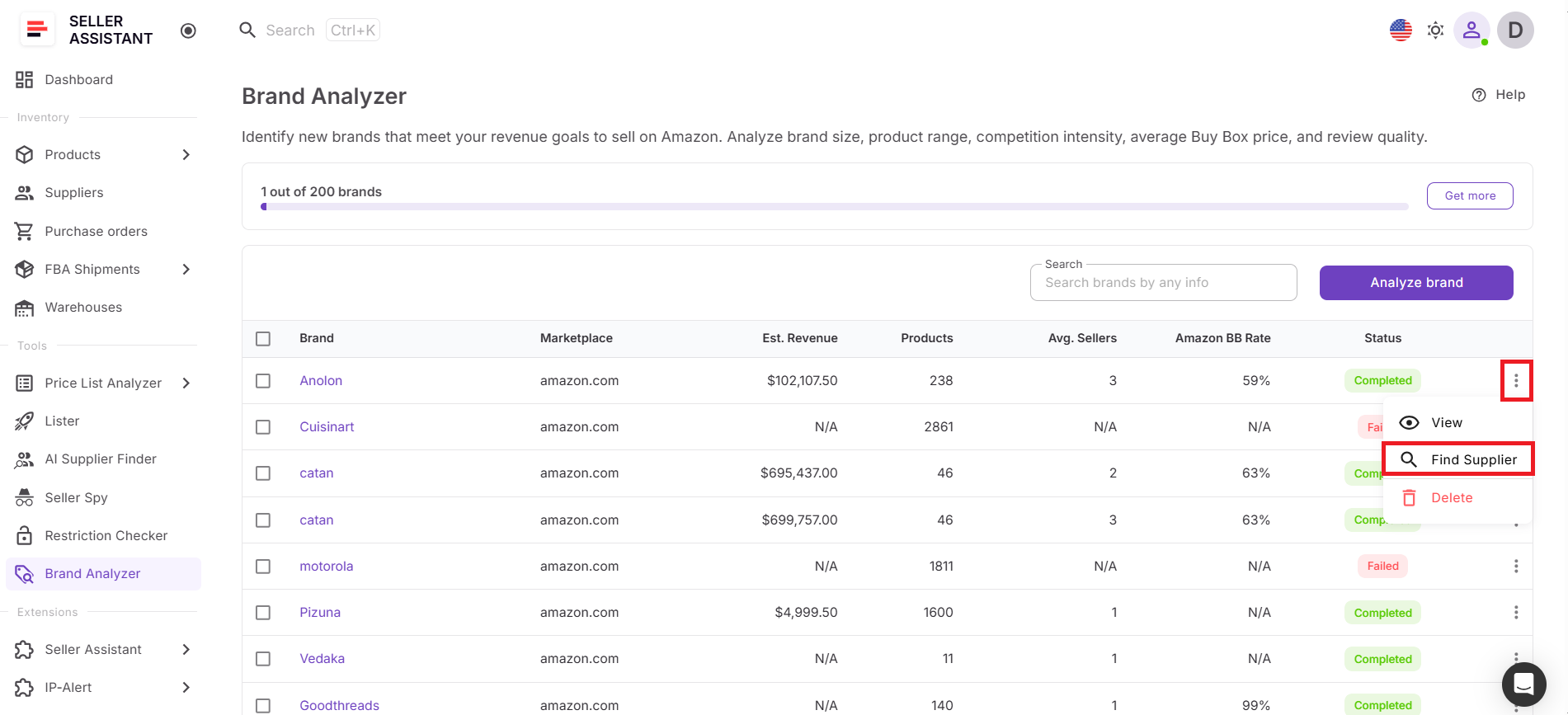Open the Pizuna brand link
Screen dimensions: 1568x715
pyautogui.click(x=320, y=613)
